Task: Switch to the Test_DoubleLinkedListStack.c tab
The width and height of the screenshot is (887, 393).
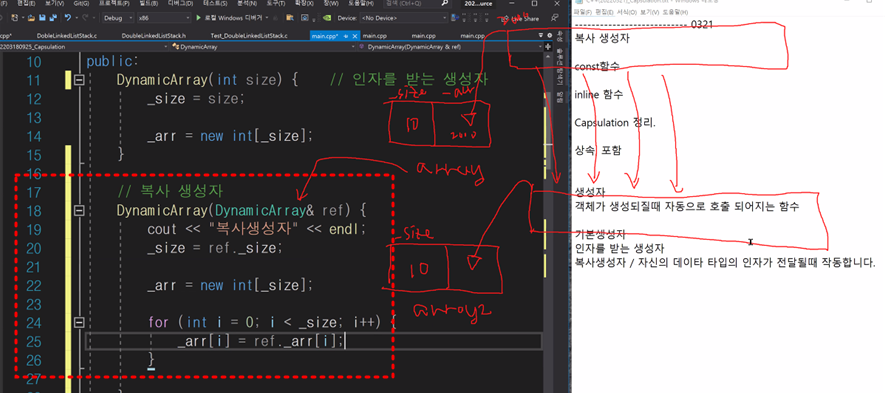Action: pyautogui.click(x=248, y=36)
